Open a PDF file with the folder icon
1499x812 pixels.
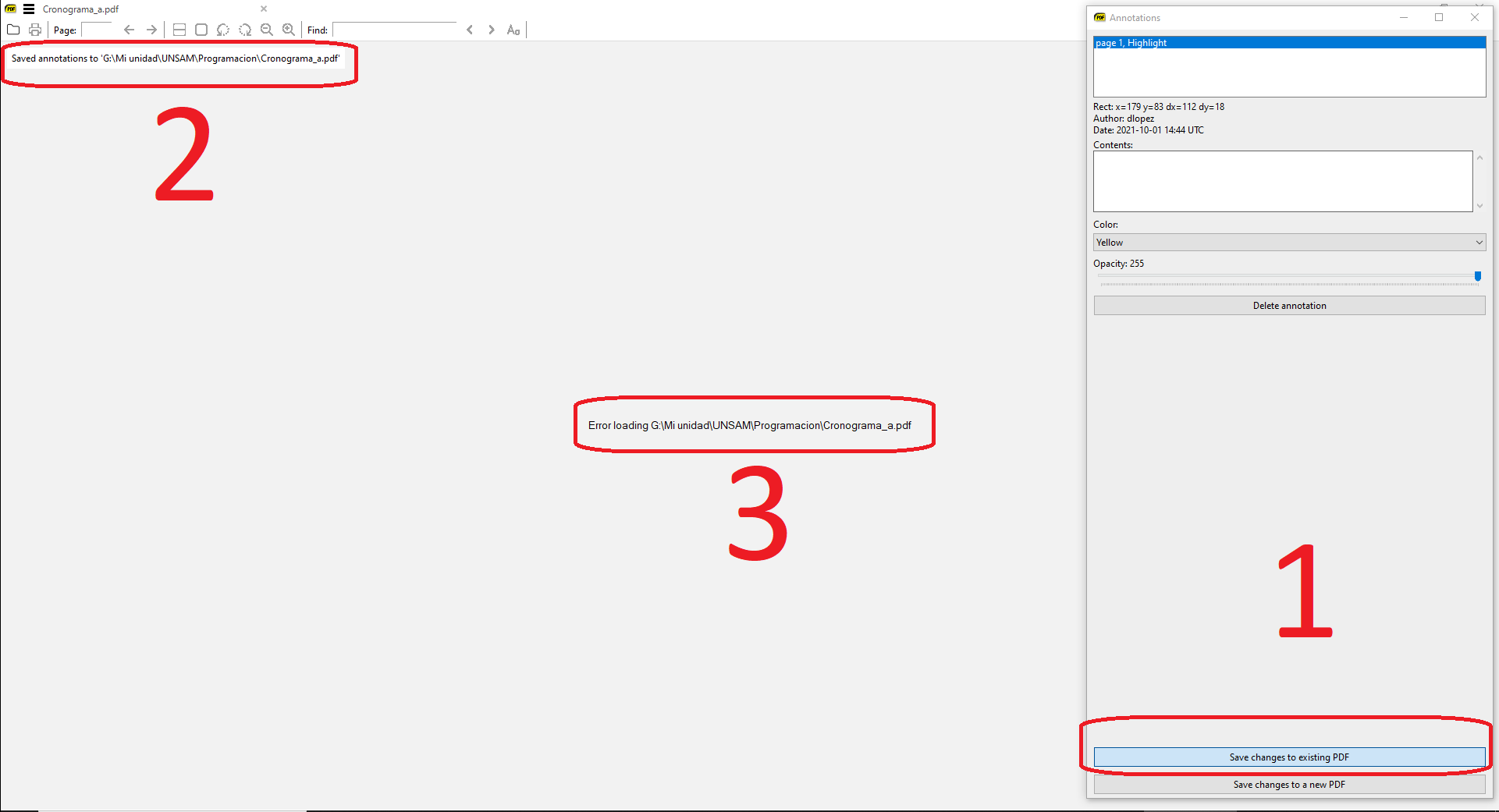[x=13, y=30]
